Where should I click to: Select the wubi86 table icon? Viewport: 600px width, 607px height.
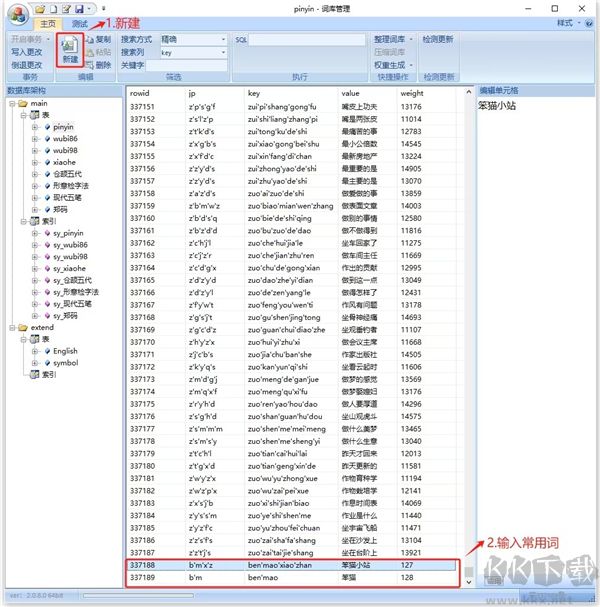[x=47, y=139]
